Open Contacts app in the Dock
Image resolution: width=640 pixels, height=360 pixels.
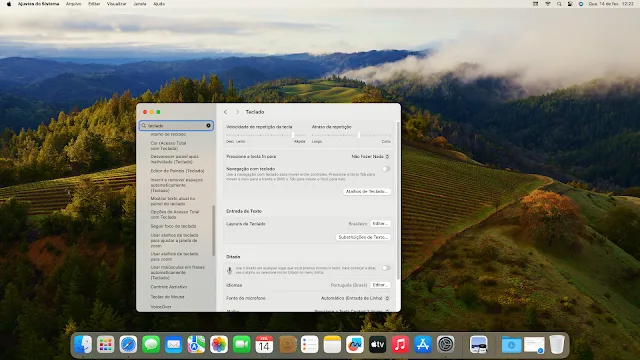(287, 344)
